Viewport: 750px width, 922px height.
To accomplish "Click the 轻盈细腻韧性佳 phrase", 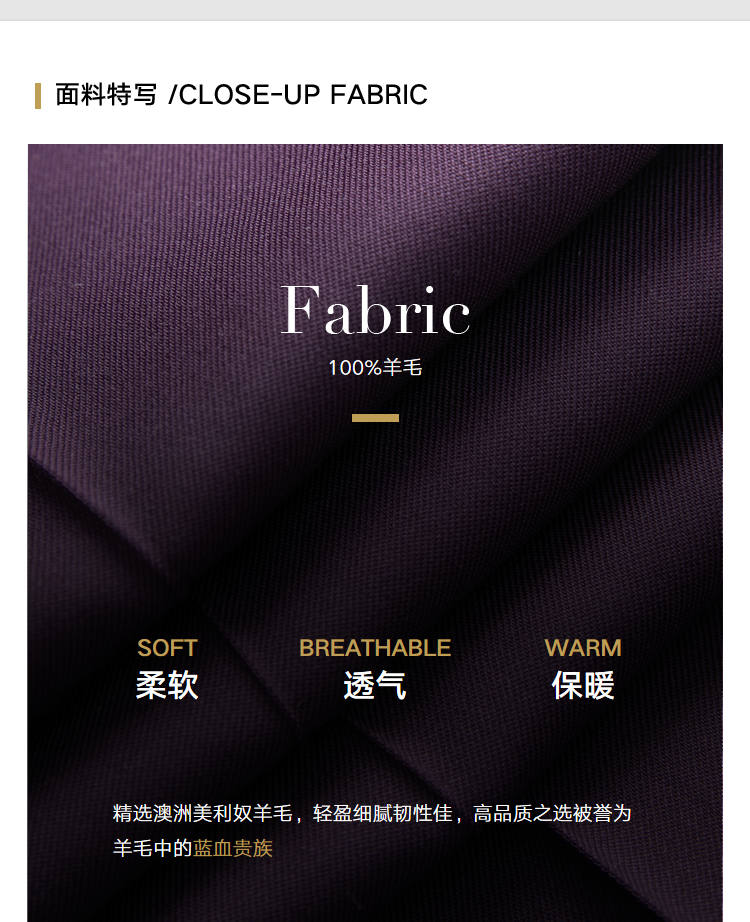I will (x=382, y=813).
